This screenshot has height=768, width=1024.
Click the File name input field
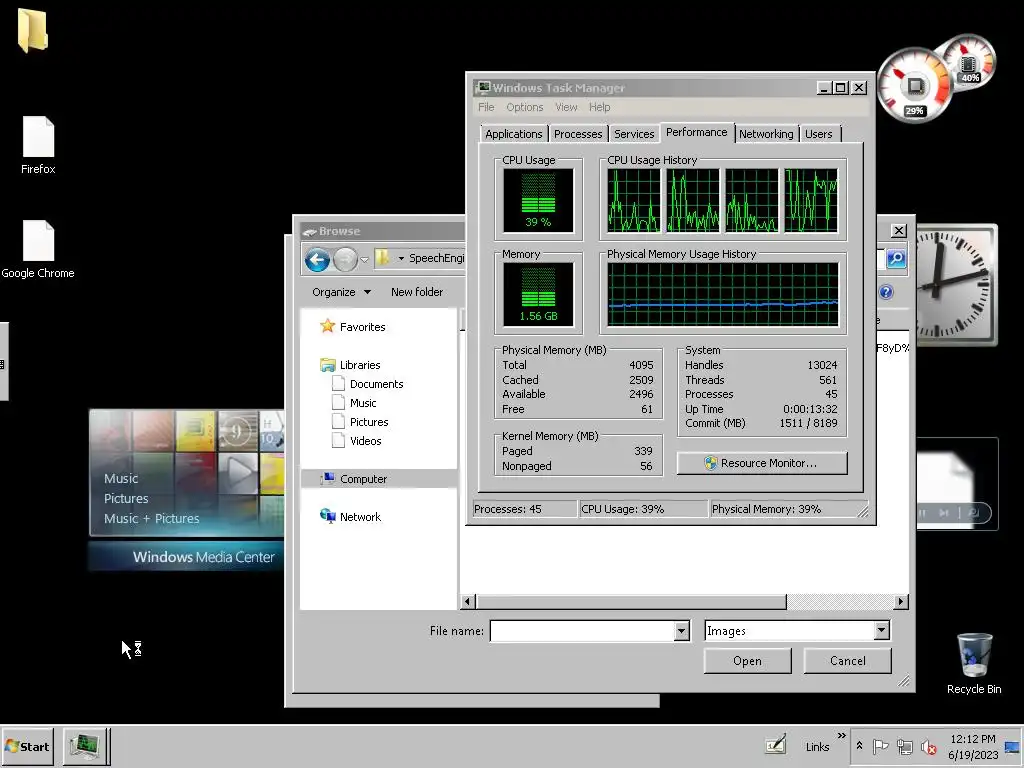[x=583, y=631]
